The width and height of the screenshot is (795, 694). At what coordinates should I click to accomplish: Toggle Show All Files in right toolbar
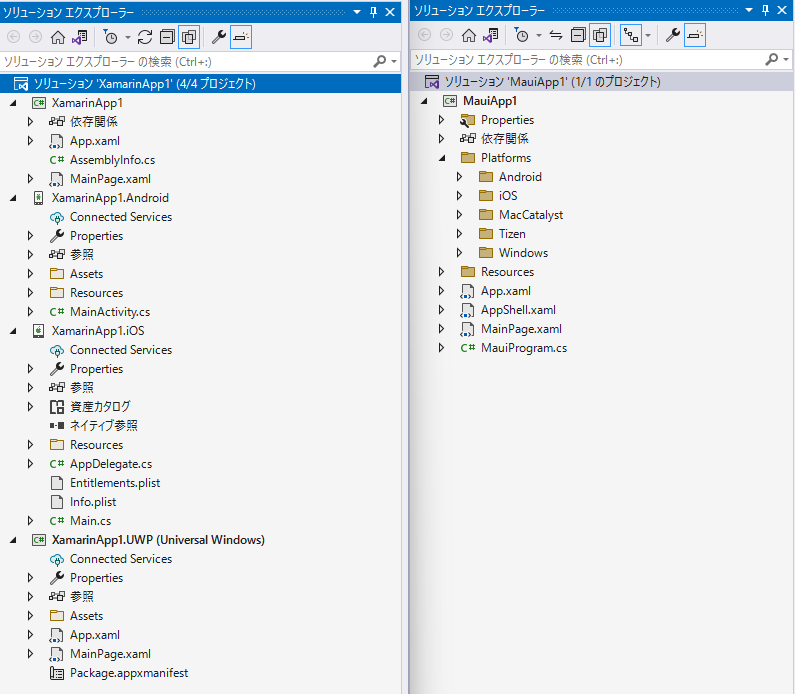(x=600, y=35)
